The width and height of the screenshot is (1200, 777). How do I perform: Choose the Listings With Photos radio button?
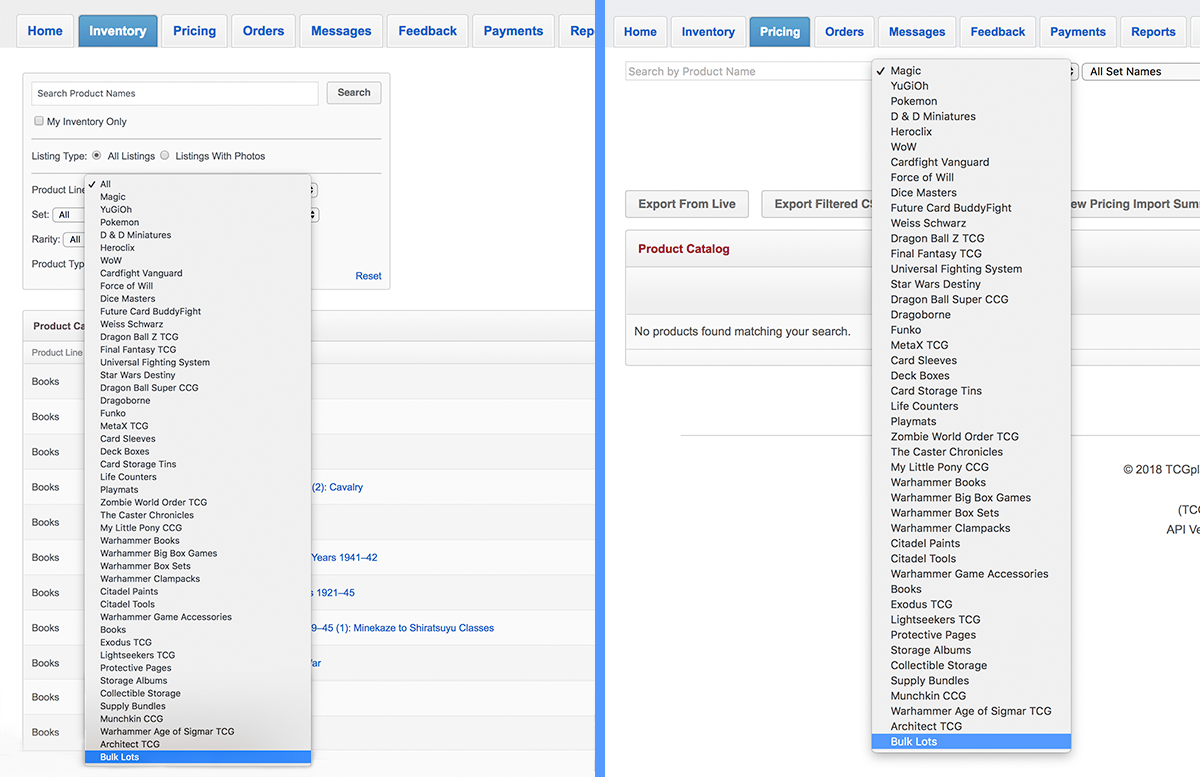[x=165, y=156]
